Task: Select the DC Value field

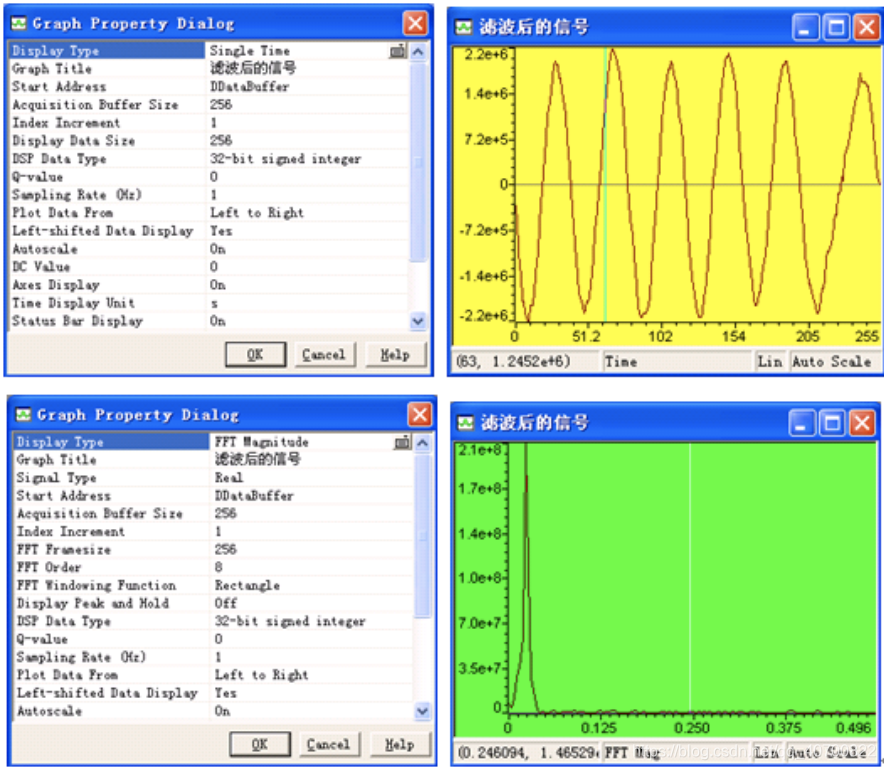Action: click(x=214, y=267)
